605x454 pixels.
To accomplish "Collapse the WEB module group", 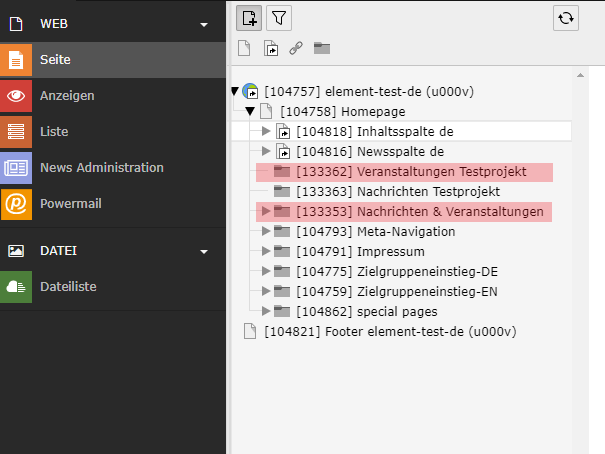I will [204, 24].
